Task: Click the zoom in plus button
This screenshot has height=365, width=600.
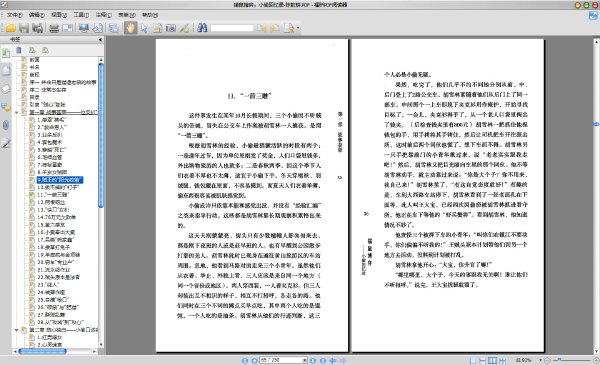Action: [x=596, y=360]
